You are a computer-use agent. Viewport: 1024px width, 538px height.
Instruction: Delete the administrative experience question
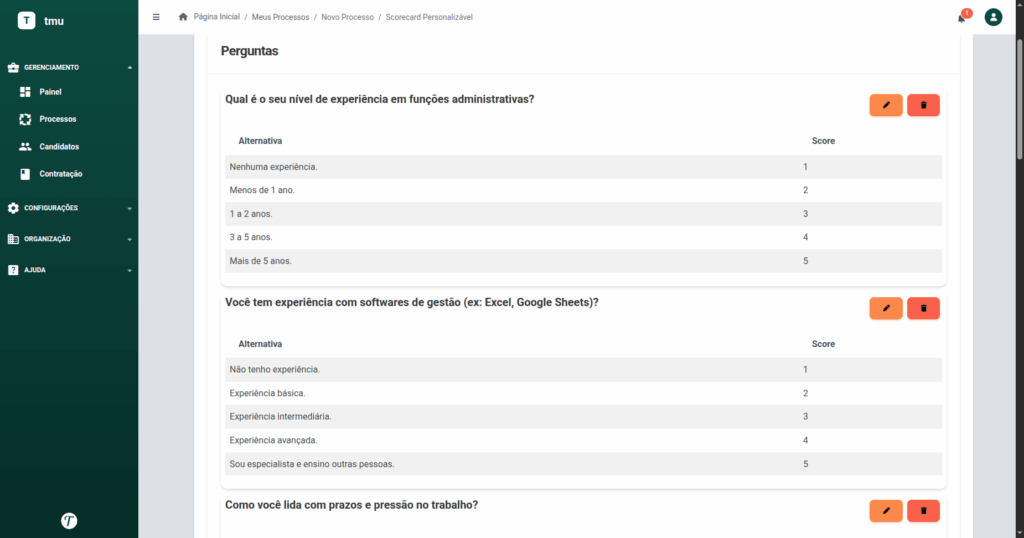pos(923,105)
